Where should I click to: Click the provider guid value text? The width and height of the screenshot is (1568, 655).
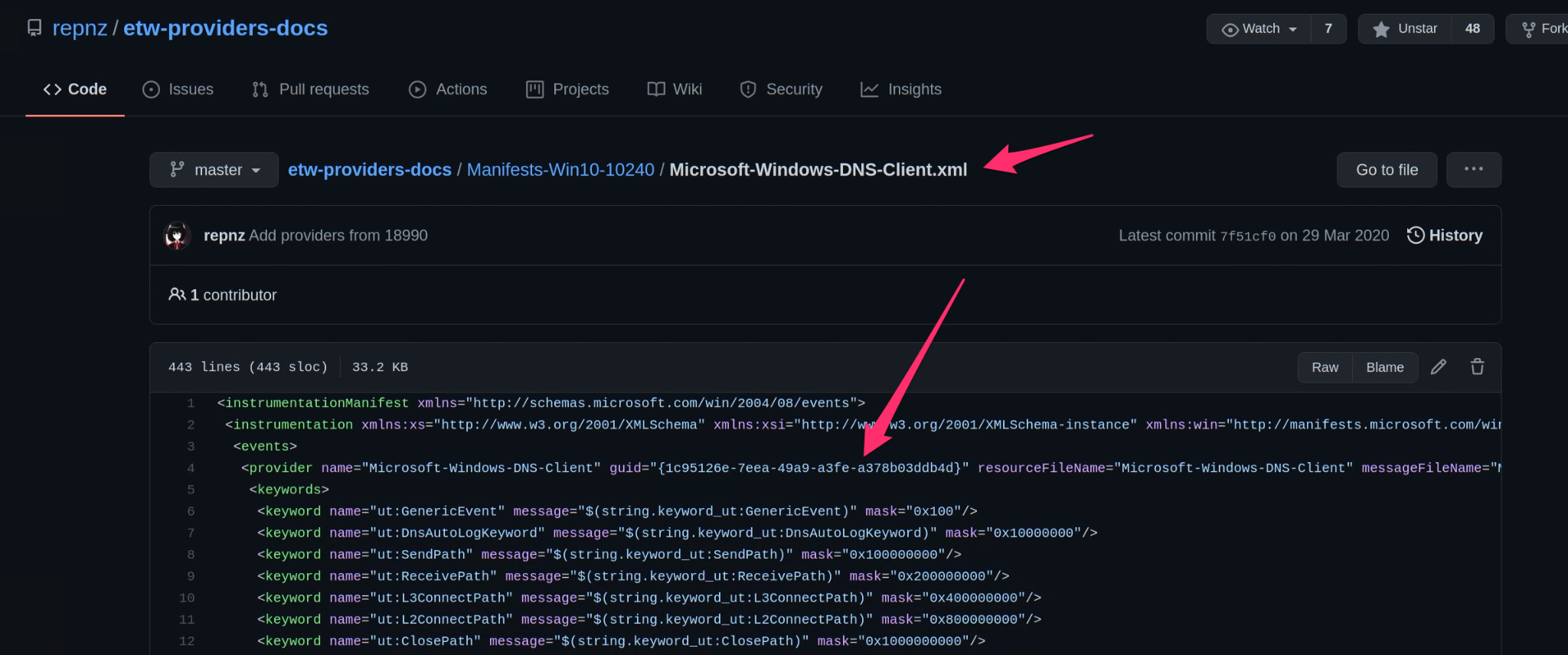810,468
